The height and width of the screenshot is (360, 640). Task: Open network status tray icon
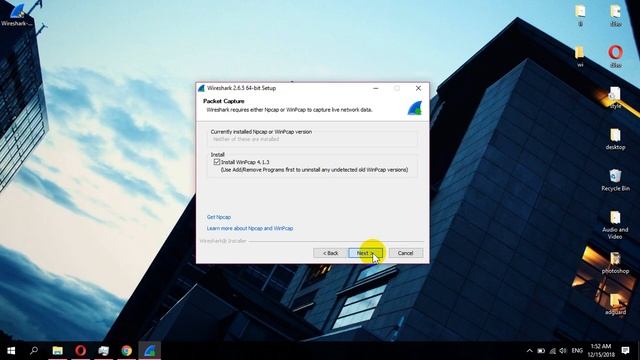coord(552,351)
